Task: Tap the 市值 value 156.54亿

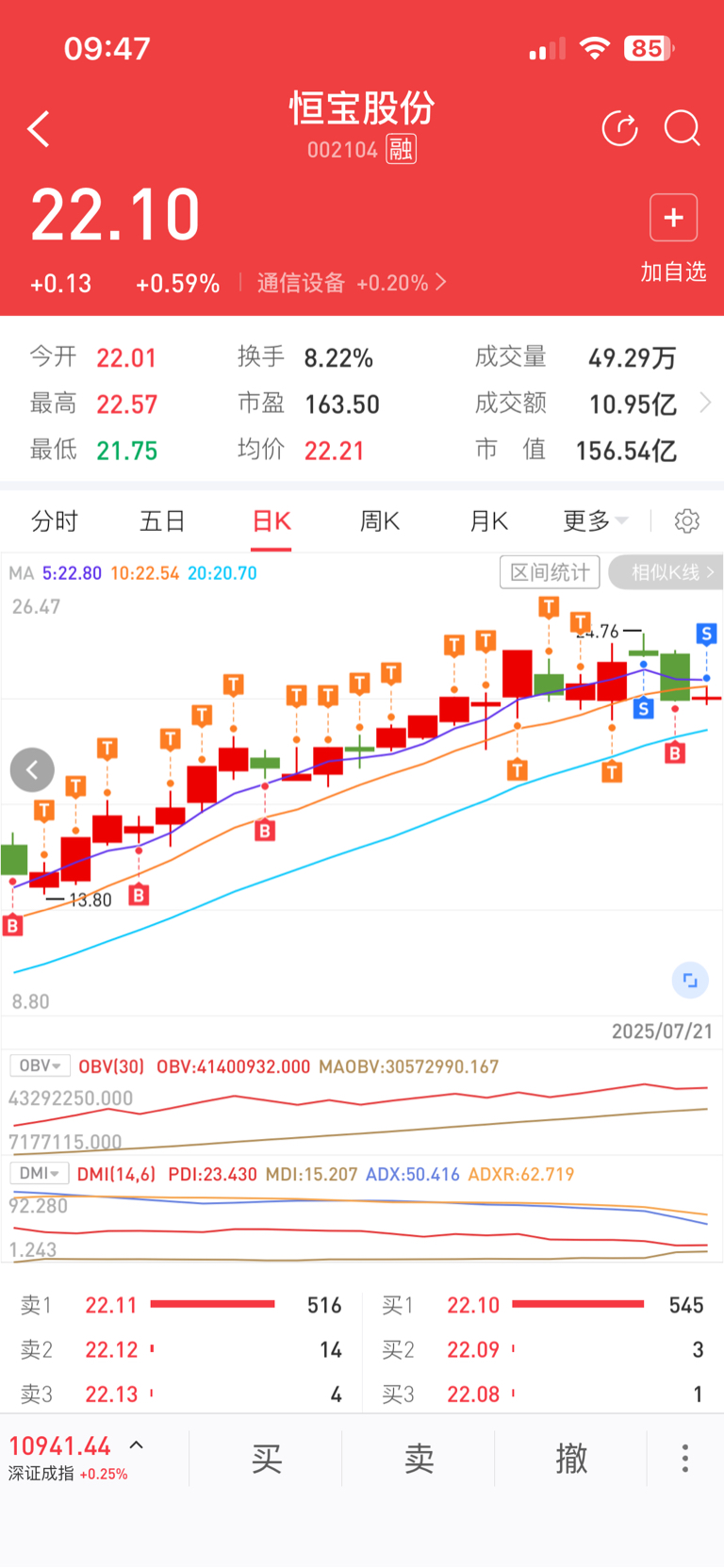Action: click(x=626, y=451)
